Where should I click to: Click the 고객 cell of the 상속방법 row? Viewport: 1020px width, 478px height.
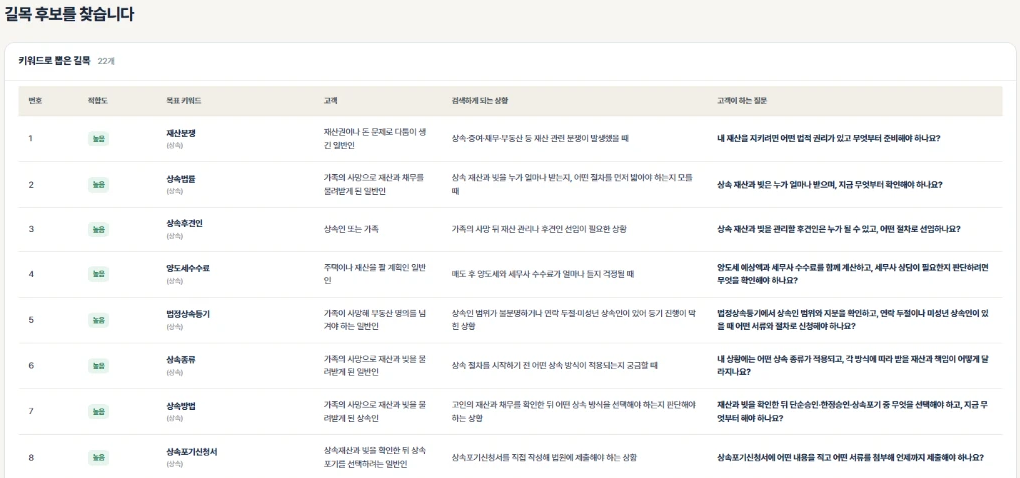[x=375, y=411]
